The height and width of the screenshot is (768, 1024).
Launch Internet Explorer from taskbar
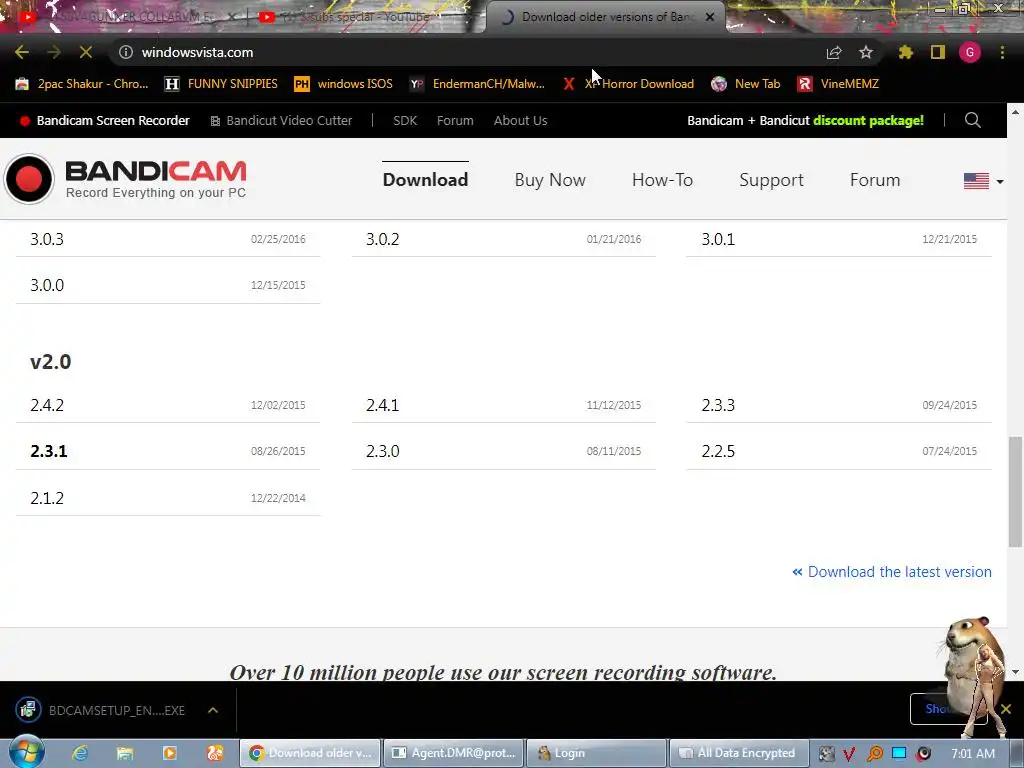80,753
